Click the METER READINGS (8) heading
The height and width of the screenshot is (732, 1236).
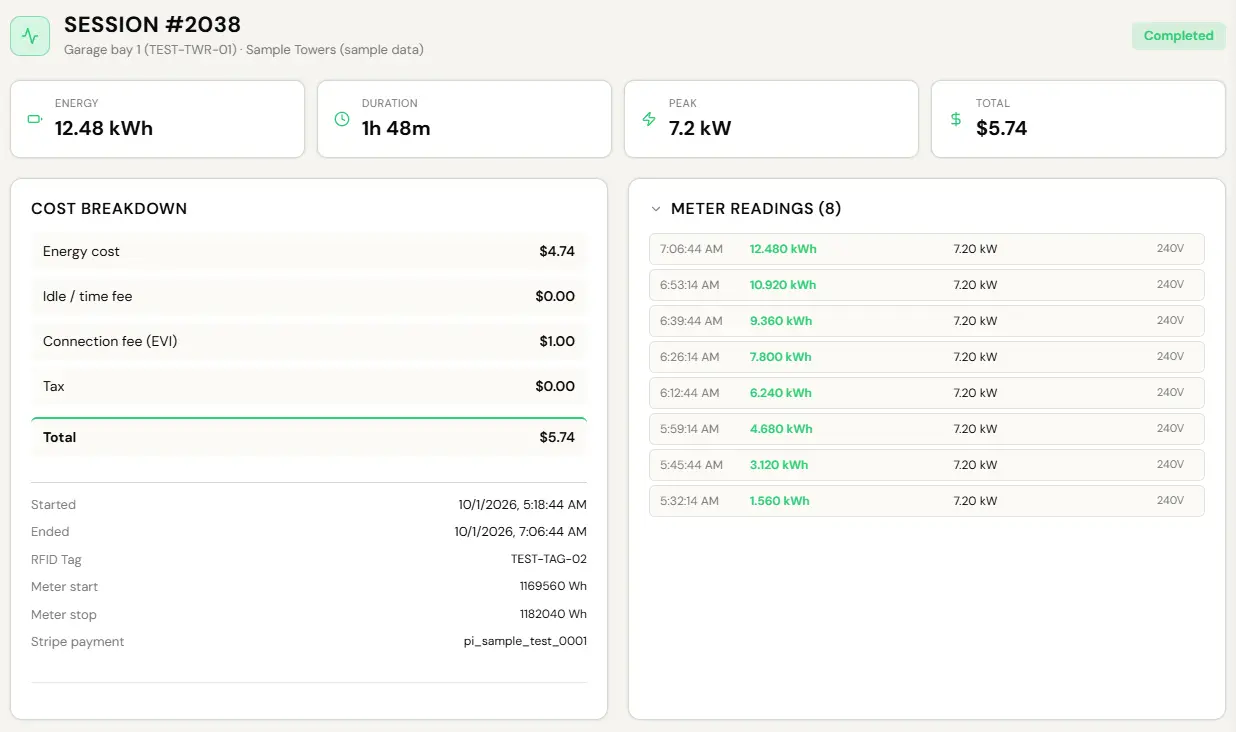756,209
